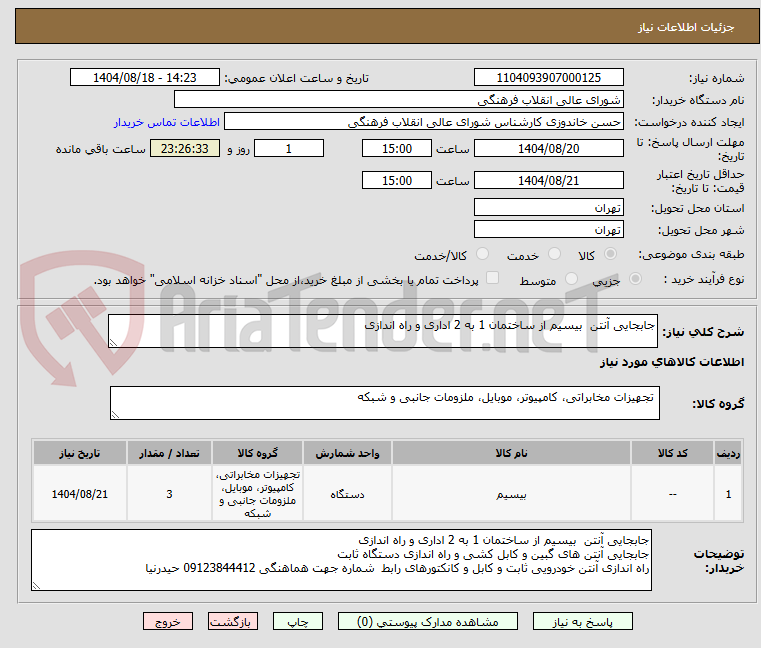This screenshot has height=648, width=761.
Task: Click the remaining days field showing 1
Action: [289, 149]
